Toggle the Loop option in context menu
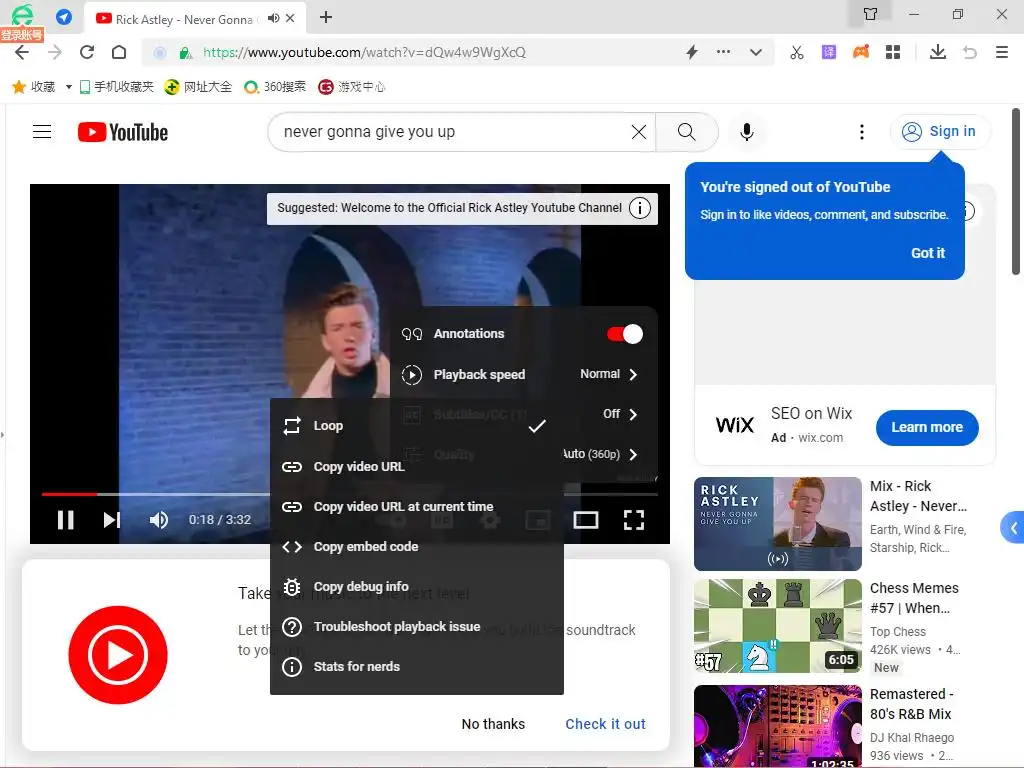This screenshot has width=1024, height=768. tap(417, 426)
